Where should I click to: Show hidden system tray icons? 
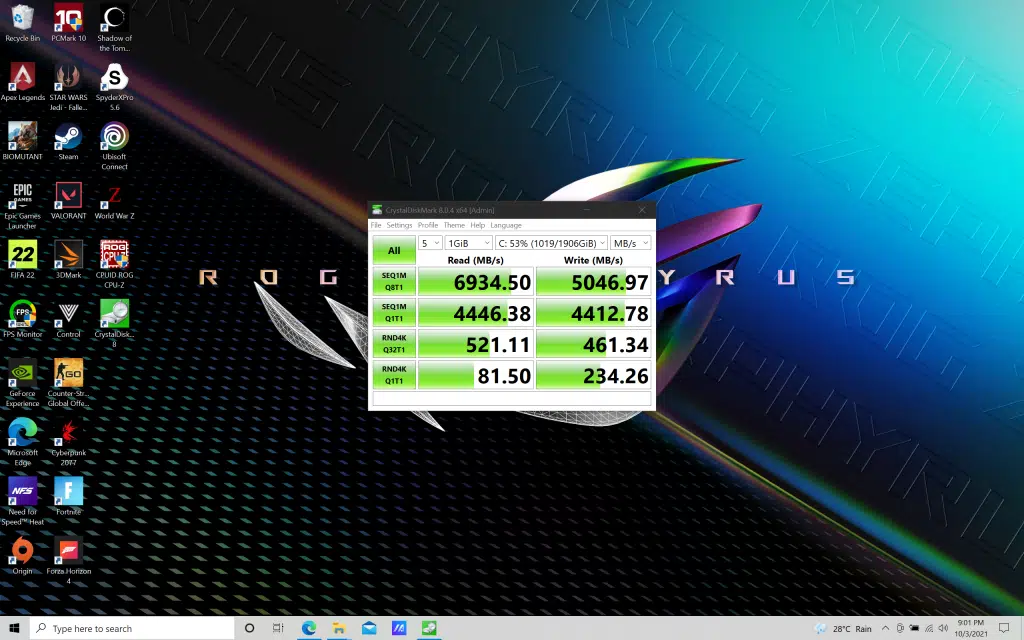pyautogui.click(x=886, y=628)
